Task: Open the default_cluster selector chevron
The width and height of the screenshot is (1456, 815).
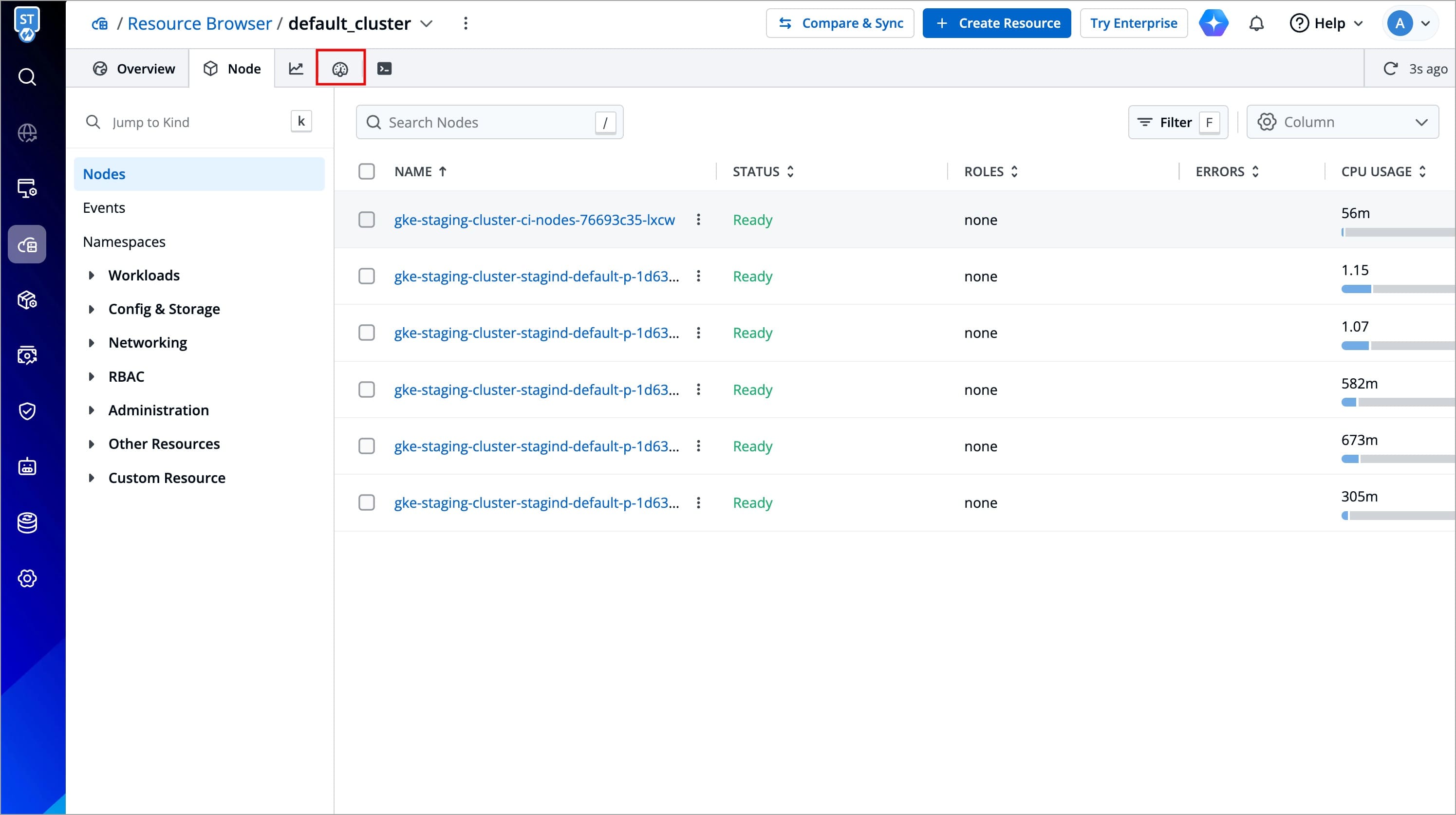Action: pyautogui.click(x=427, y=24)
